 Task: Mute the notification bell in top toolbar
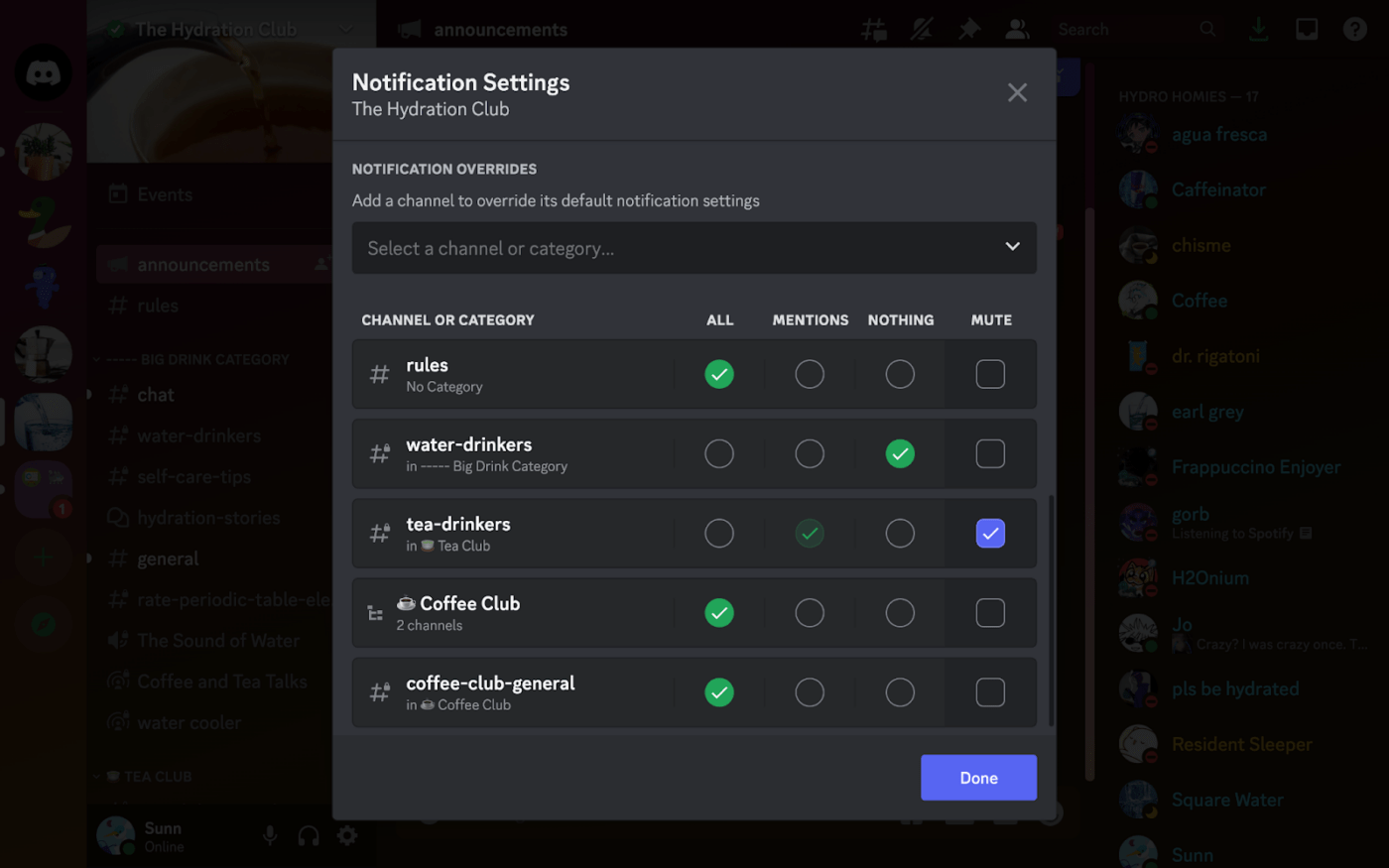pos(922,29)
